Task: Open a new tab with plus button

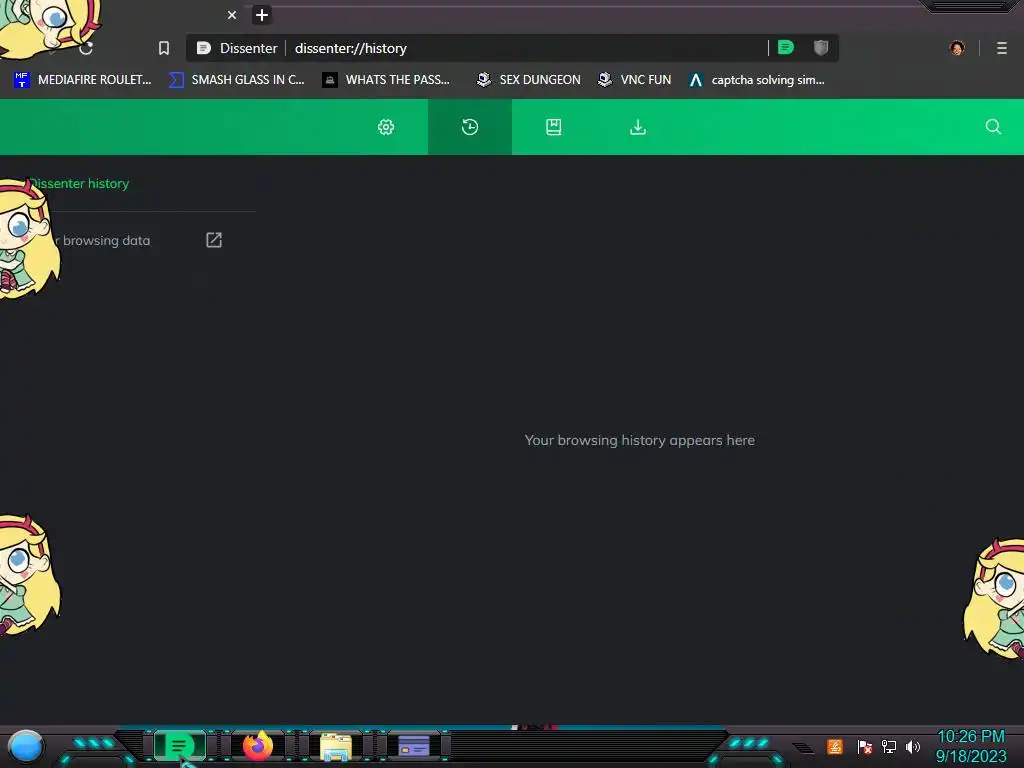Action: tap(261, 15)
